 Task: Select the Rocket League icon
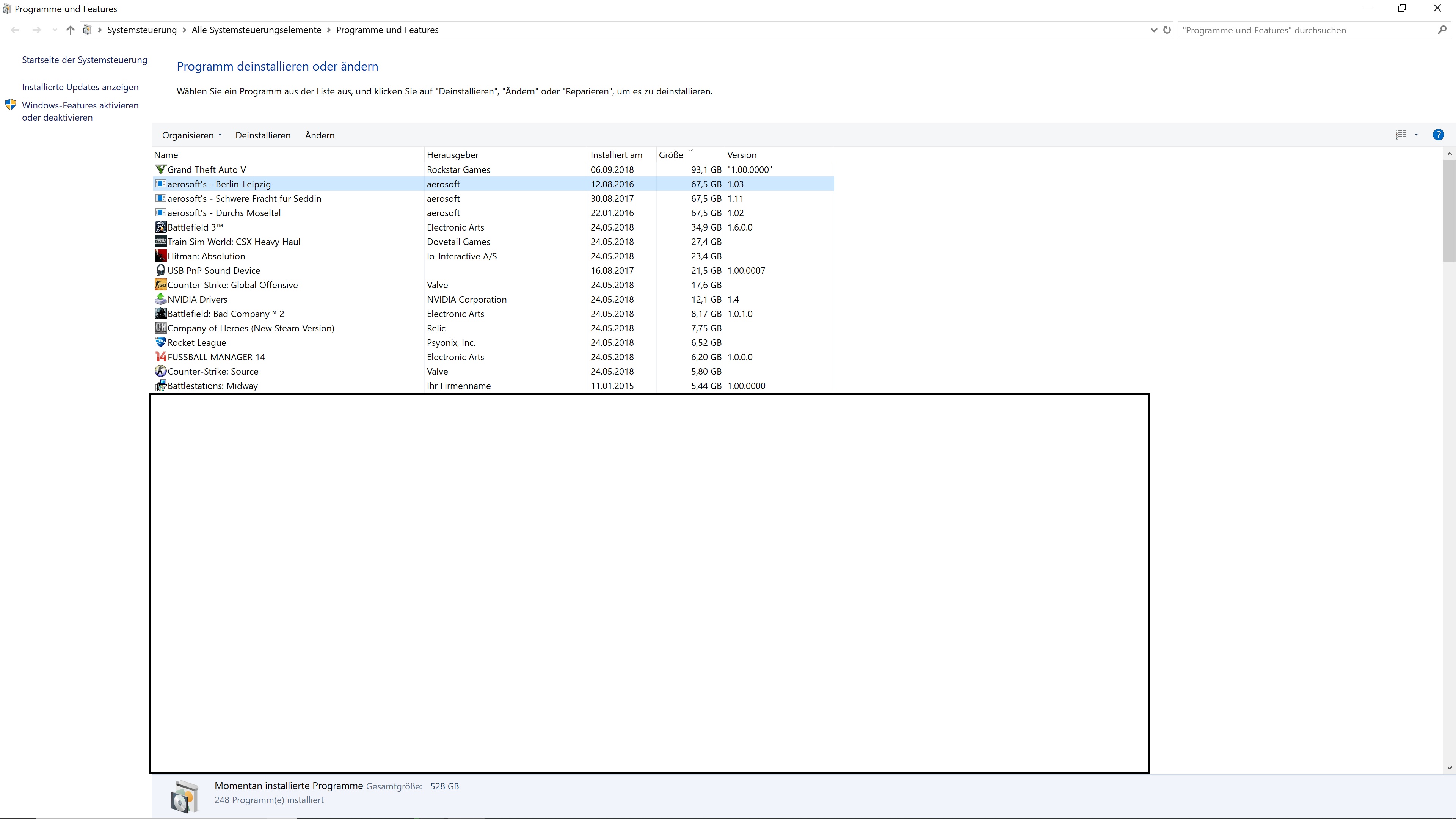tap(160, 342)
